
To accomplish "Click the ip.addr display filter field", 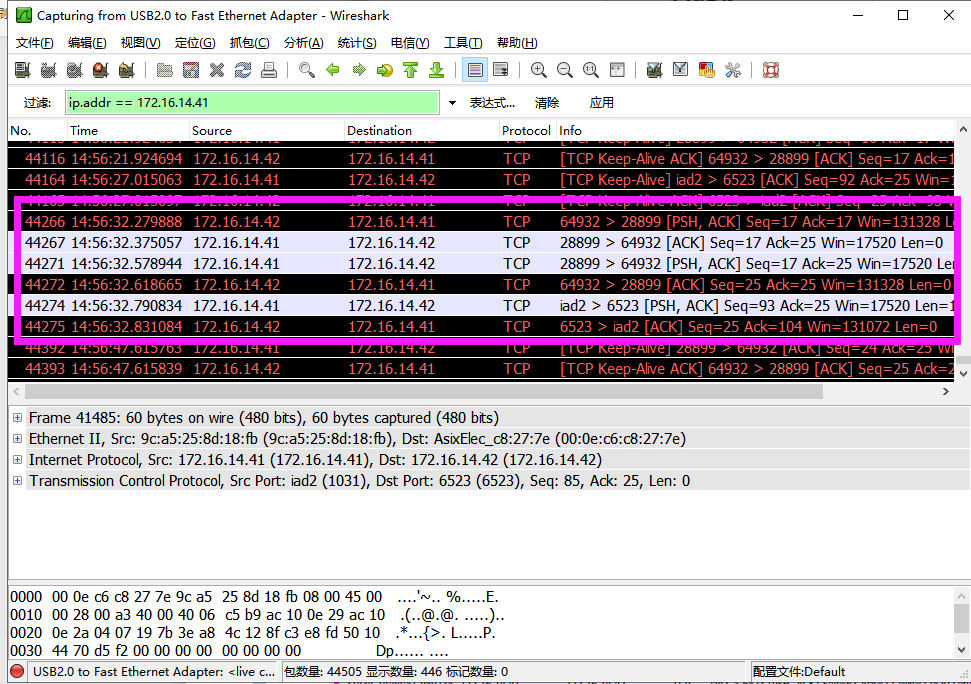I will [253, 103].
